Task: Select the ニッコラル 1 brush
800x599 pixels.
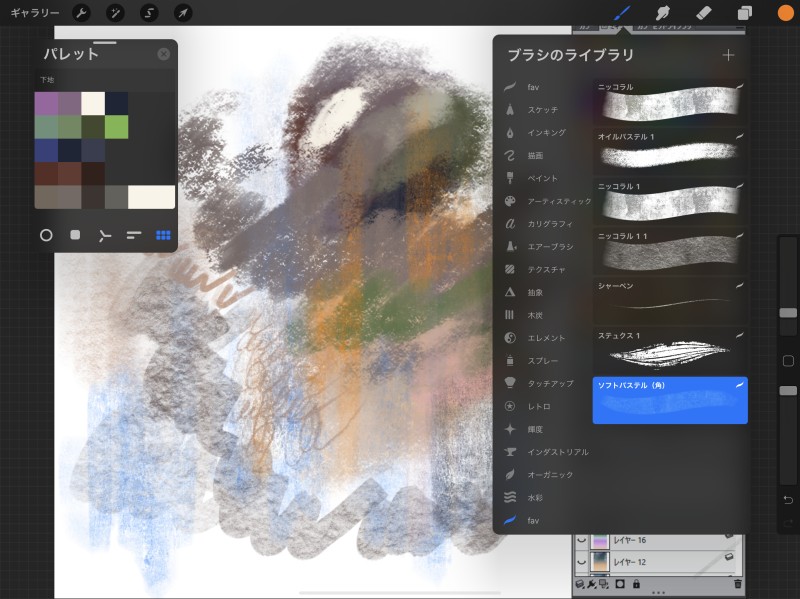Action: [x=670, y=201]
